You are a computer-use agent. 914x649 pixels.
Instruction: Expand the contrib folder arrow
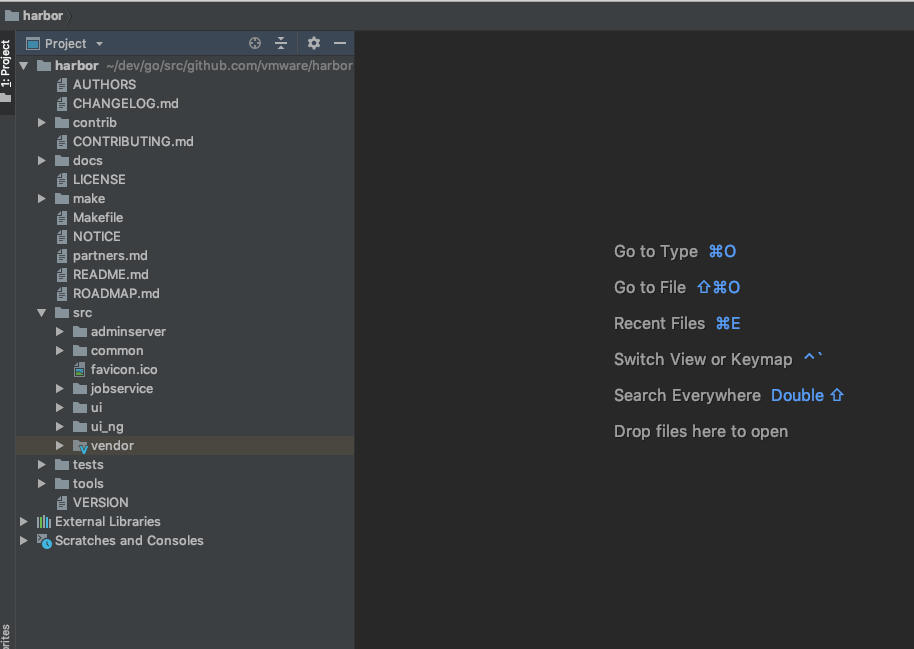click(x=42, y=123)
